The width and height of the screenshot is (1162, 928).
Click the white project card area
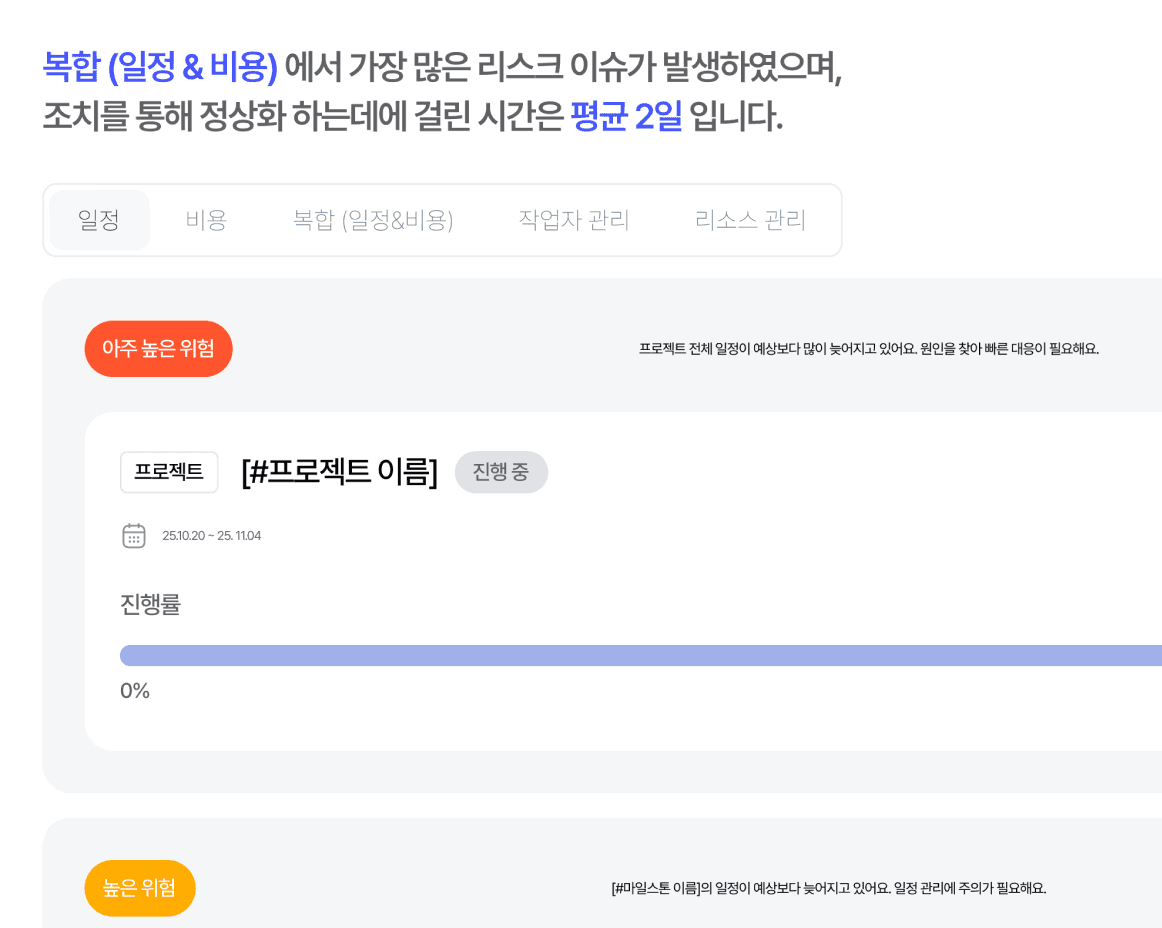623,582
